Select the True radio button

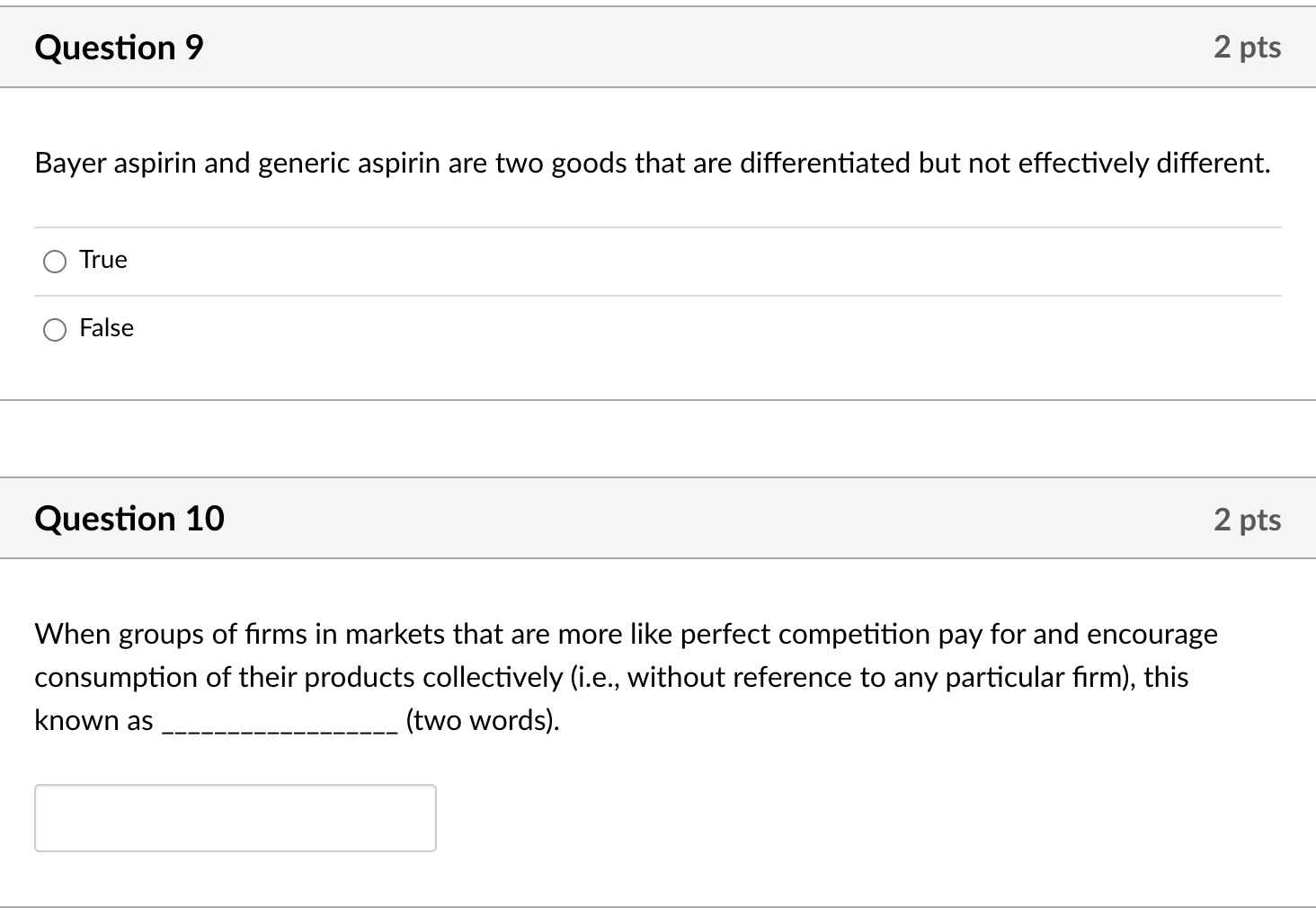coord(55,262)
